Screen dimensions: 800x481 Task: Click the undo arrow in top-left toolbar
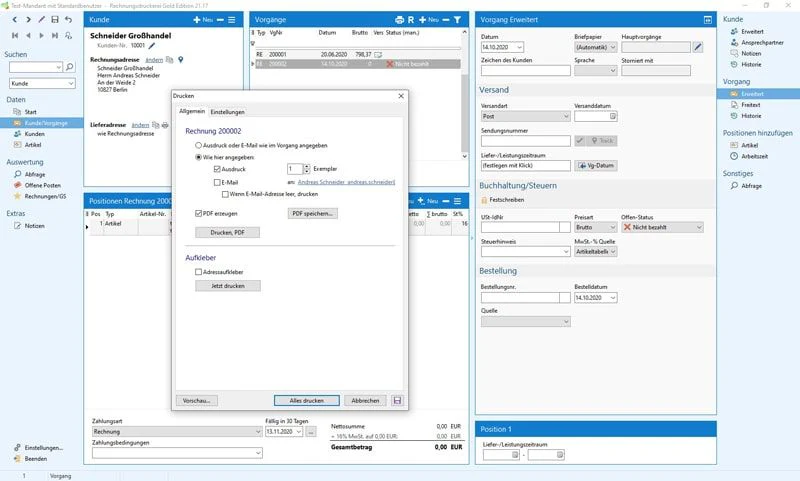coord(68,20)
